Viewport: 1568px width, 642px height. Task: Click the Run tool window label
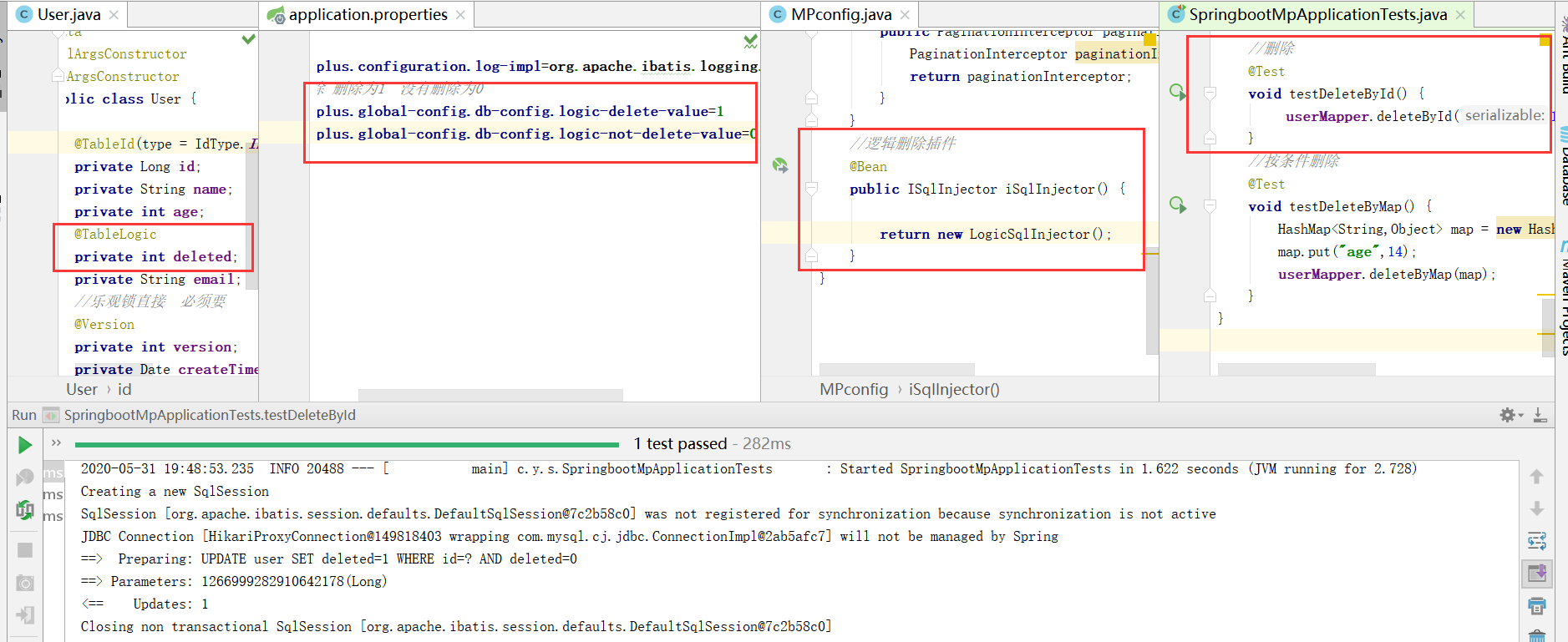coord(24,415)
